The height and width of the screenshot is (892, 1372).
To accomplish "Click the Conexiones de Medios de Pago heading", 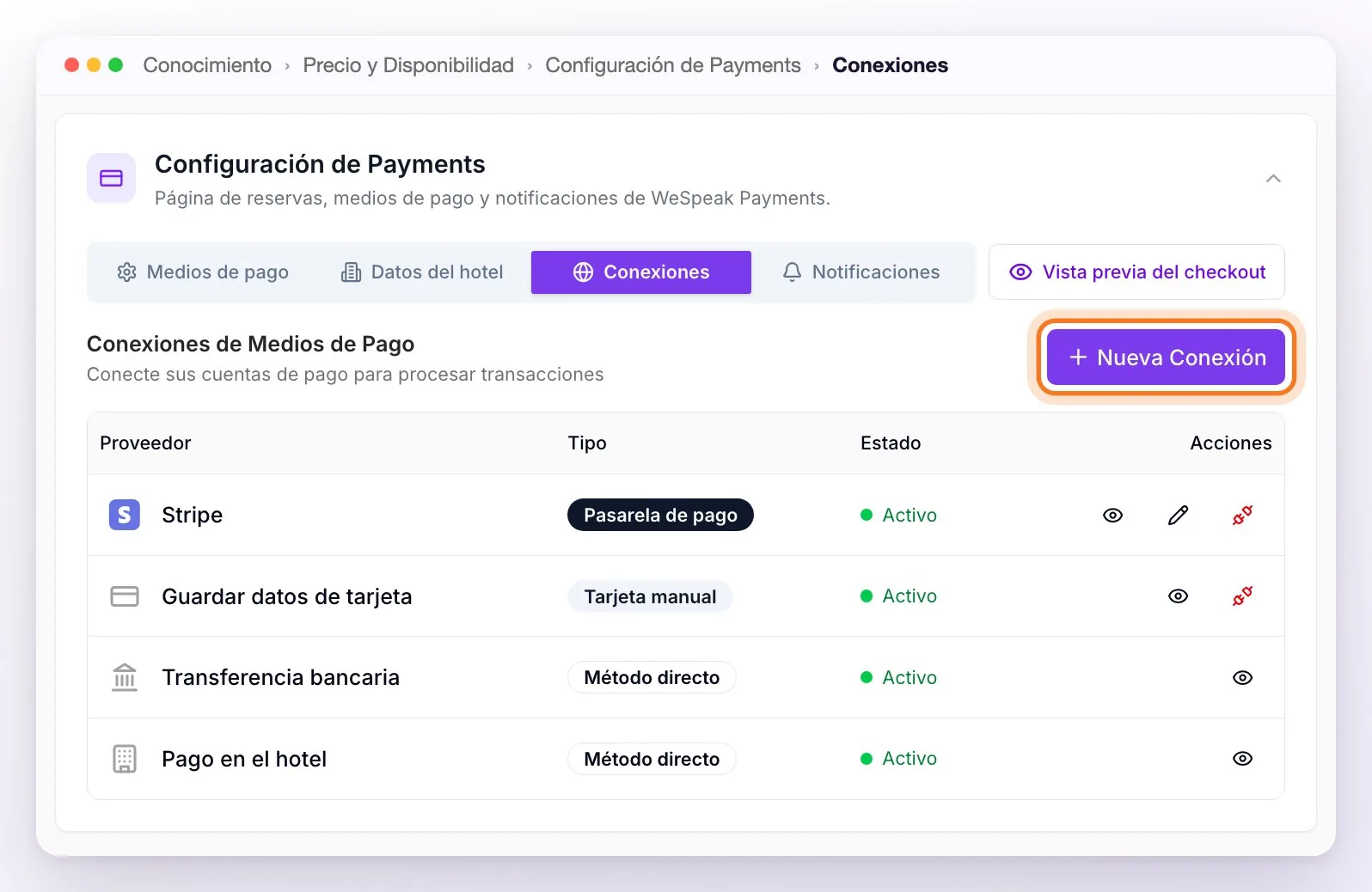I will [x=251, y=344].
